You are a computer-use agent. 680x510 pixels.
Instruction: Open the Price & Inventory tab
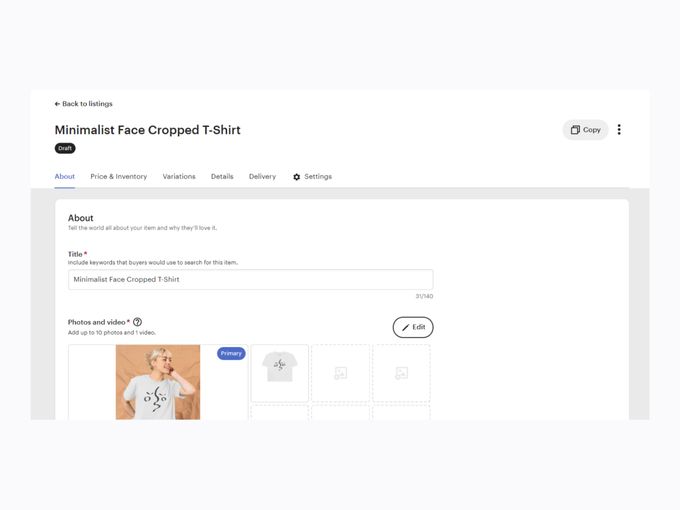(x=119, y=177)
